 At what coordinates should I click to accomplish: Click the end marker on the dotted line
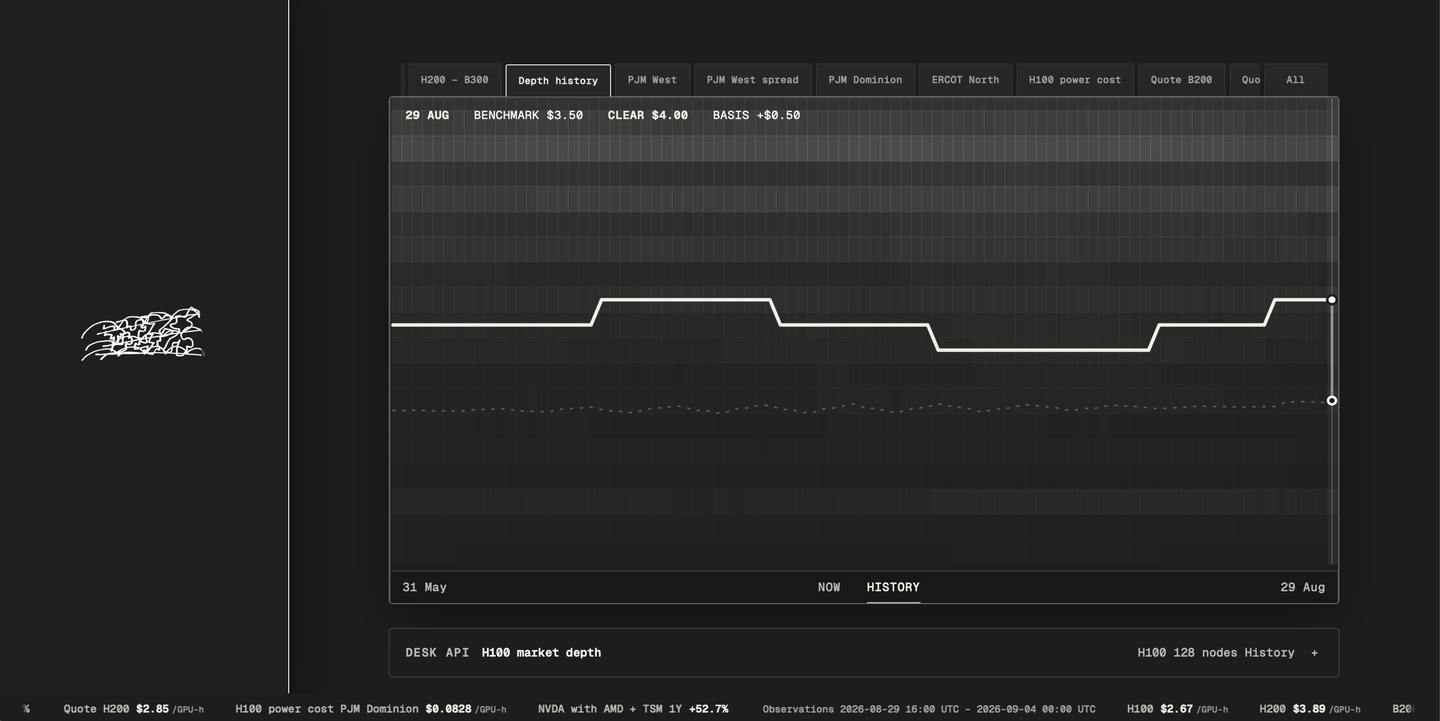(1332, 401)
